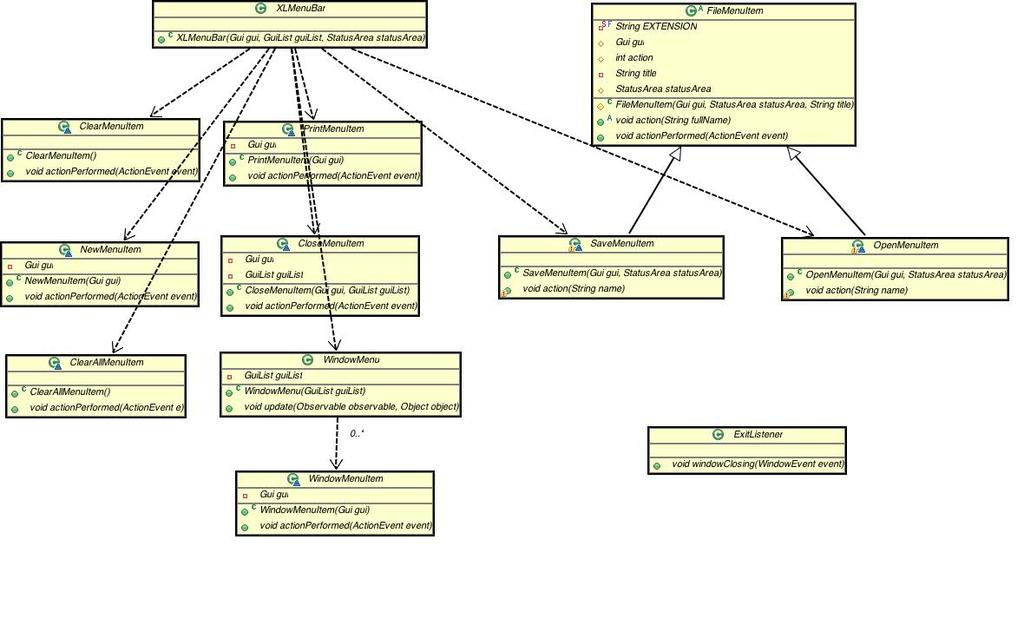
Task: Click the StatusArea statusArea field icon
Action: pos(601,90)
